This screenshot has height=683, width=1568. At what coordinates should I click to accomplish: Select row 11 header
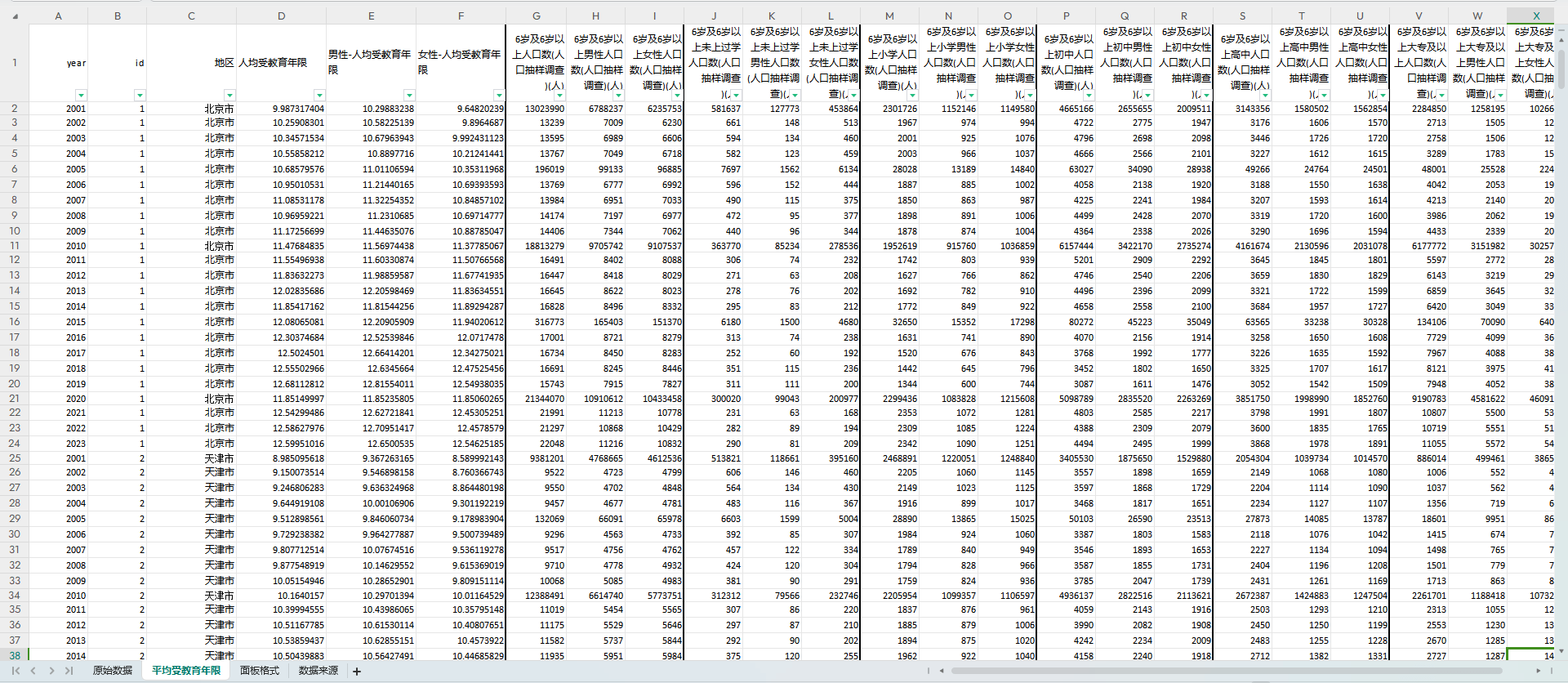pos(15,246)
